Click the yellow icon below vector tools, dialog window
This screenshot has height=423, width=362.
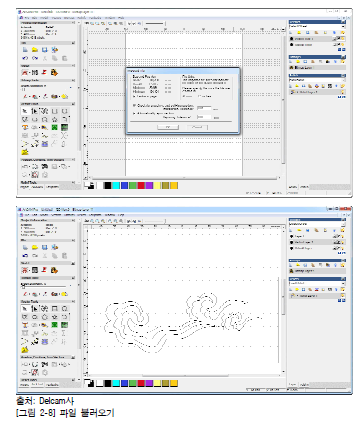(25, 152)
